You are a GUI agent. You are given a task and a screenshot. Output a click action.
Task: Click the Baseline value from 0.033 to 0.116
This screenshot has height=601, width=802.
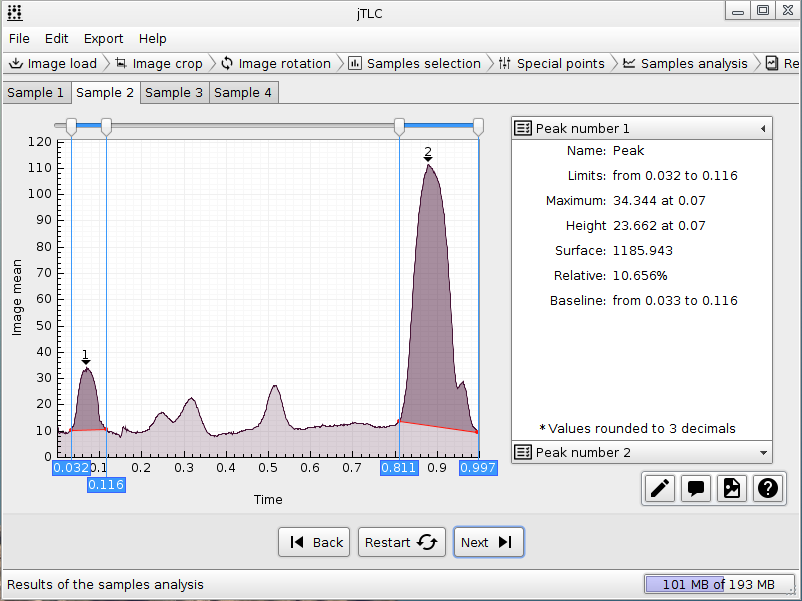pos(675,301)
